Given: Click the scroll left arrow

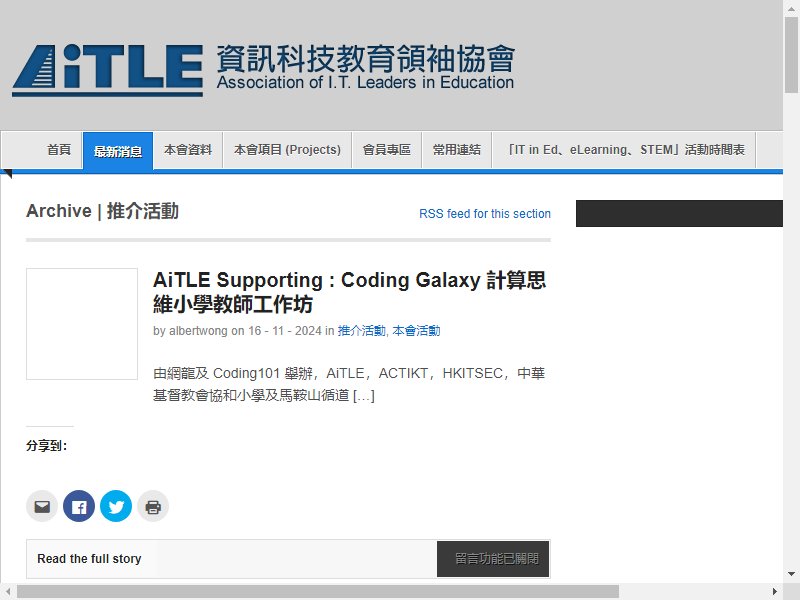Looking at the screenshot, I should (8, 592).
